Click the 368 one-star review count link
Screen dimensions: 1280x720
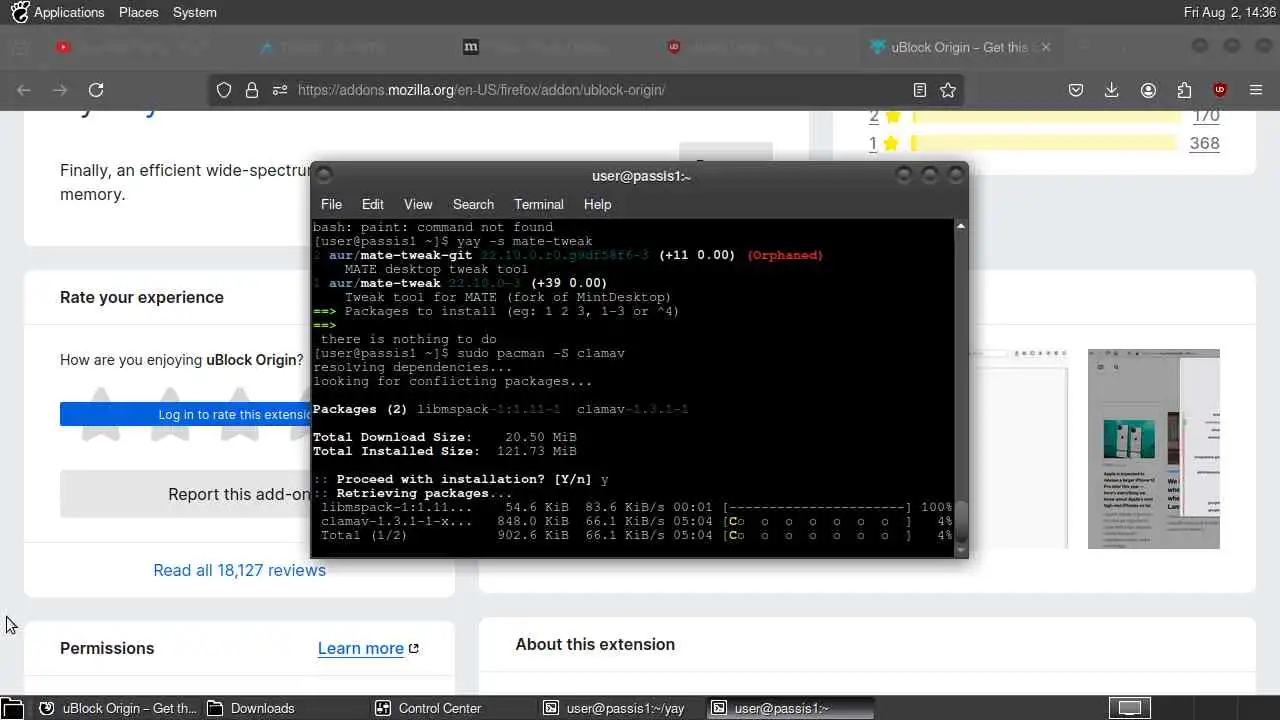[1204, 143]
